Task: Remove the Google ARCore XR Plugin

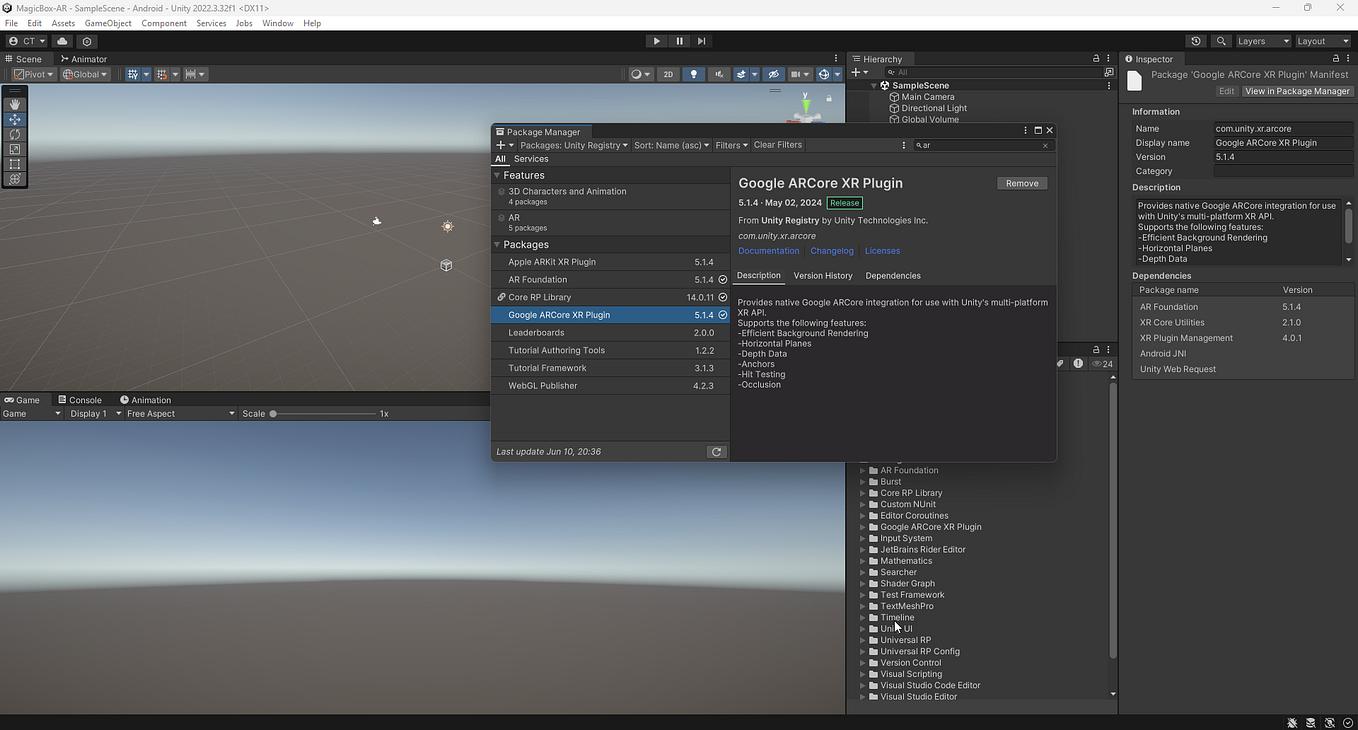Action: coord(1021,183)
